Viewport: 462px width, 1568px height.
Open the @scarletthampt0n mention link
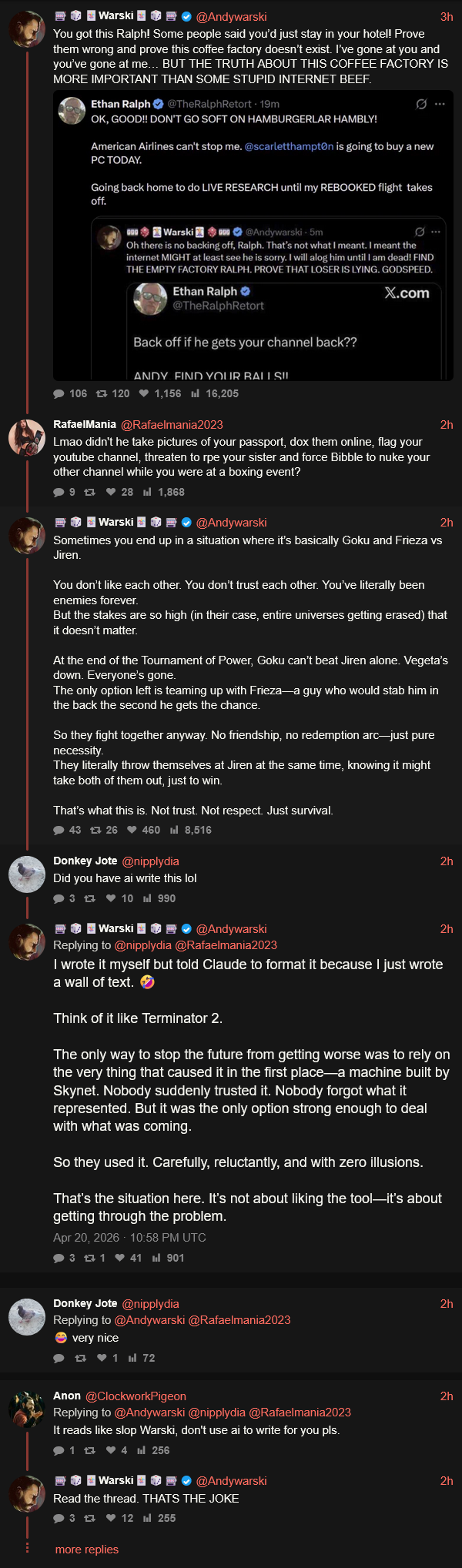289,146
